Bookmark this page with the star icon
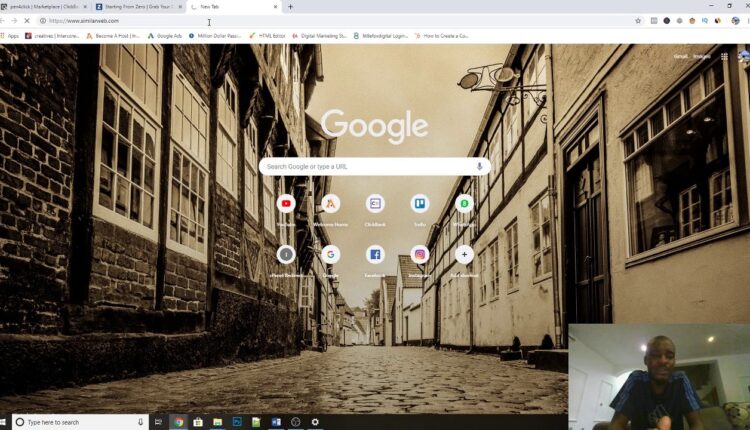The image size is (750, 430). 638,20
